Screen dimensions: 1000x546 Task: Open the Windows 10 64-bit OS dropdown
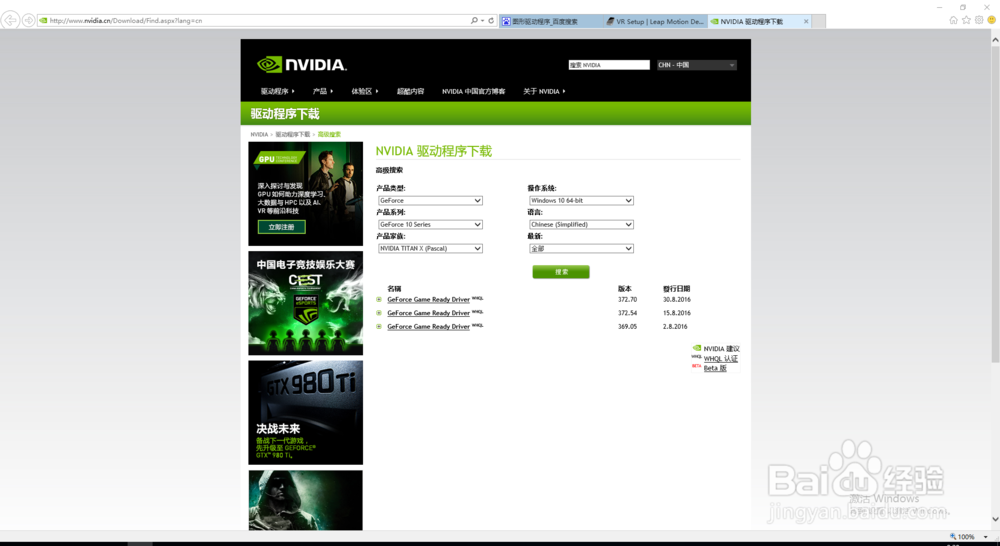pyautogui.click(x=581, y=200)
